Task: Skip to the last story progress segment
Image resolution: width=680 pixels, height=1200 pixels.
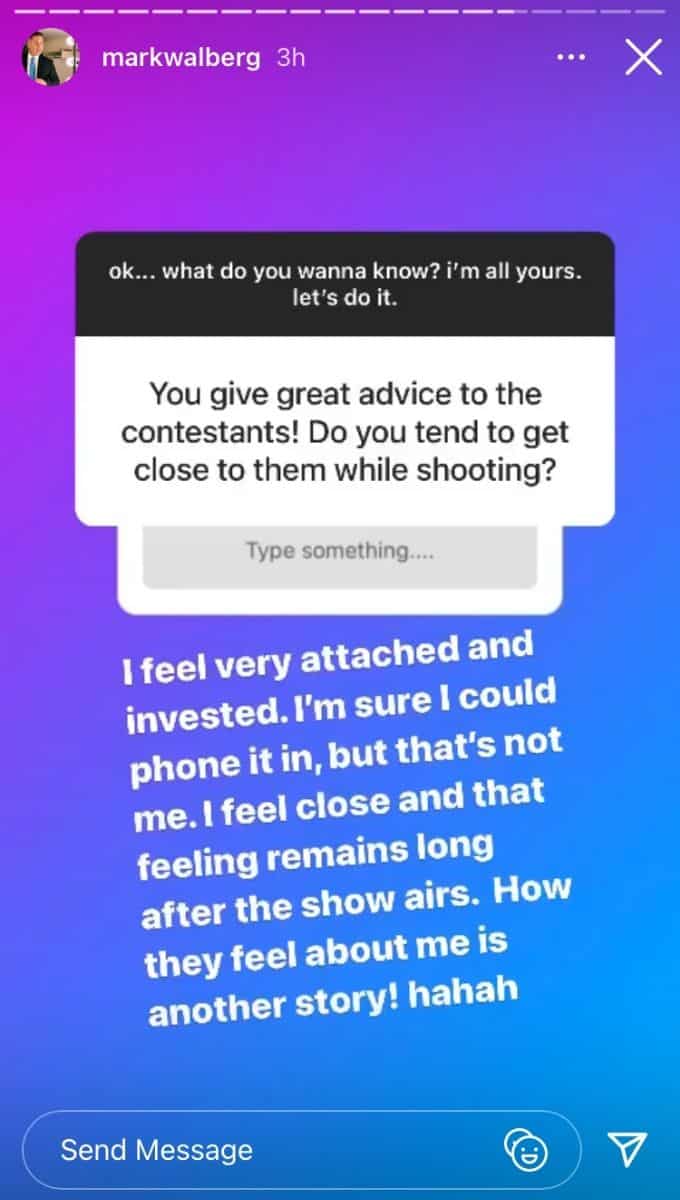Action: 650,11
